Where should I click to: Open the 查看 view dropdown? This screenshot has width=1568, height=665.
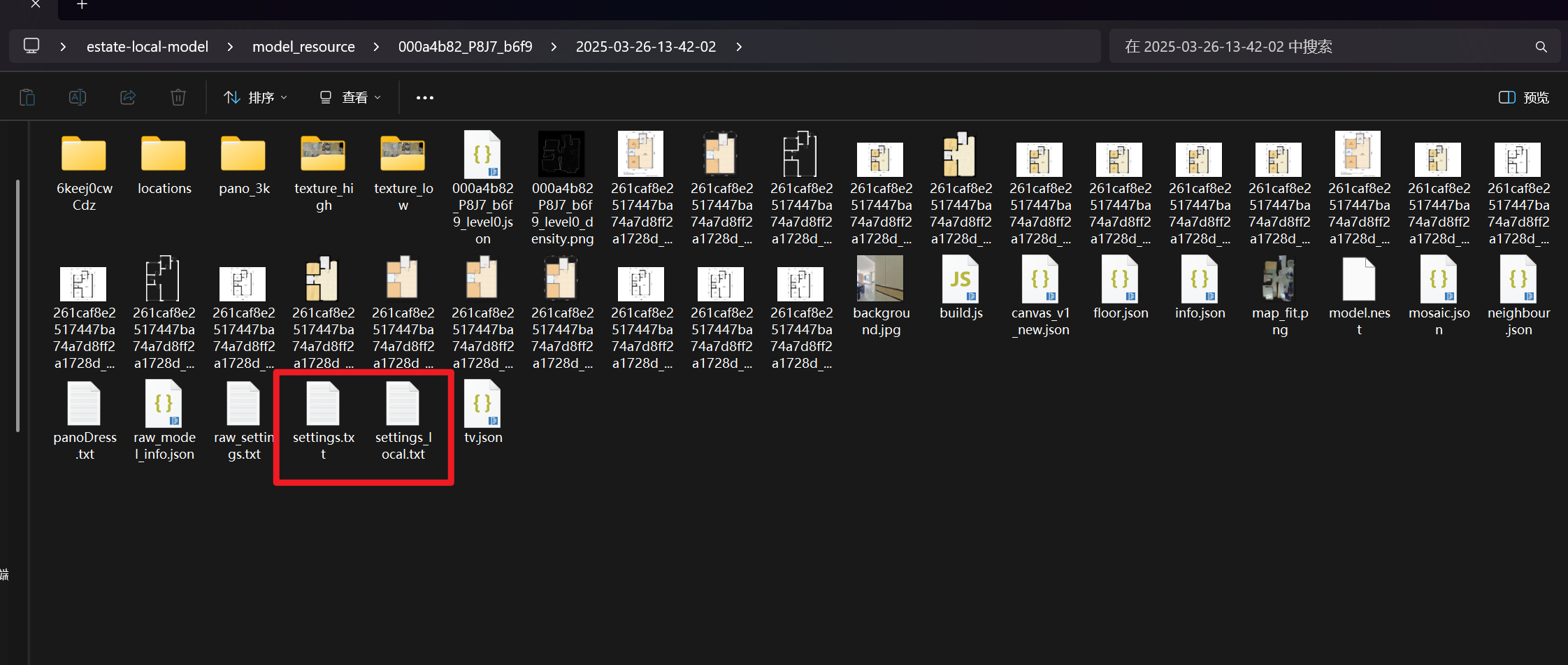(350, 97)
